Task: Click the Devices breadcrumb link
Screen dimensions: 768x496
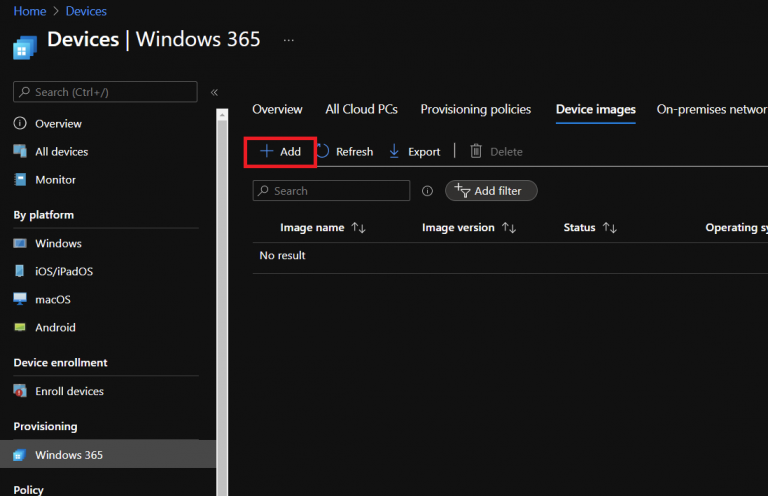Action: click(x=86, y=11)
